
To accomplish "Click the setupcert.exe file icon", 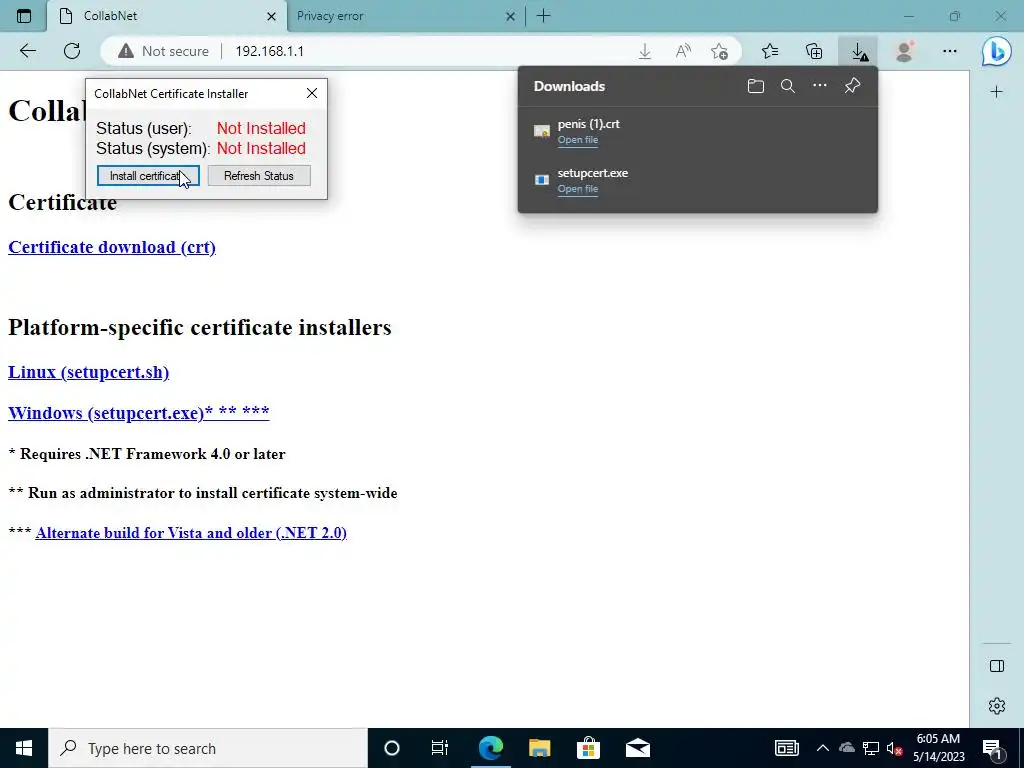I will (541, 180).
